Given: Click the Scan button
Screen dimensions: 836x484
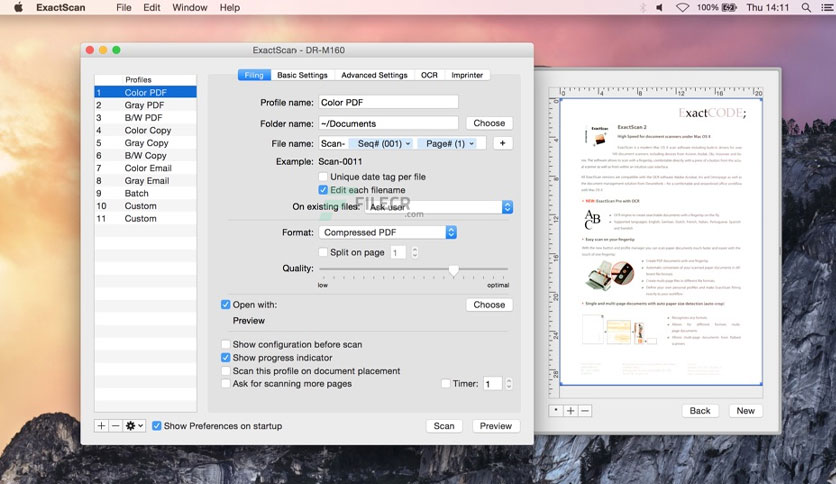Looking at the screenshot, I should (444, 426).
